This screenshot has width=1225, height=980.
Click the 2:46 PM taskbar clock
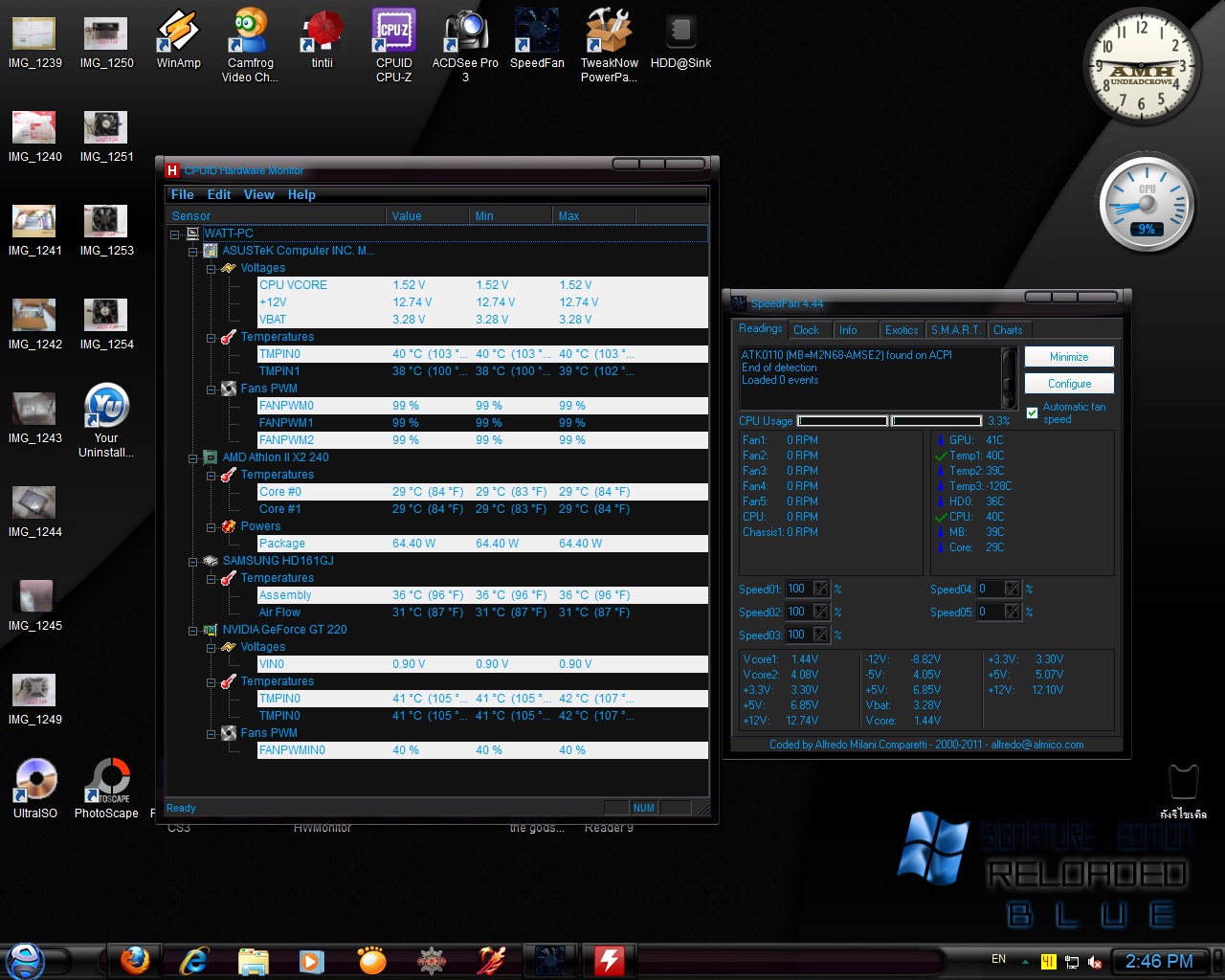[x=1159, y=962]
